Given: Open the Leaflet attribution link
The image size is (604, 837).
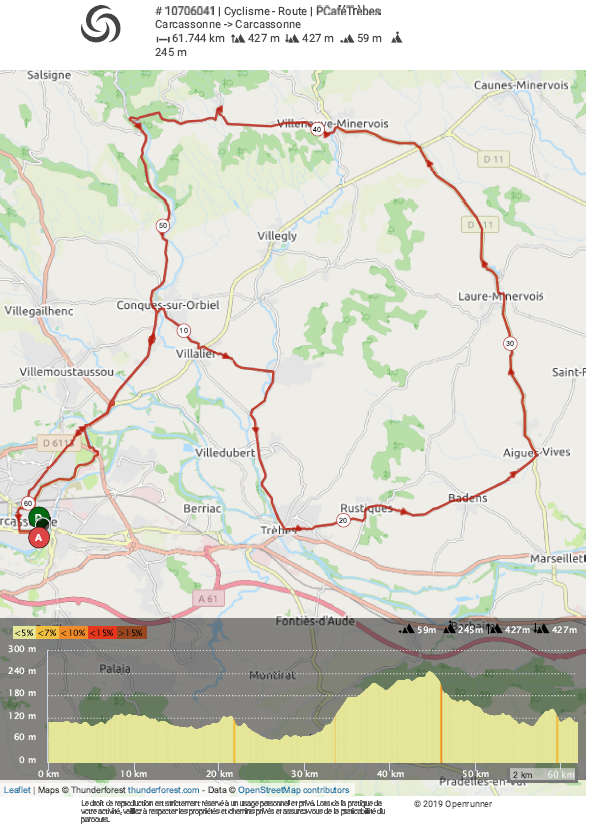Looking at the screenshot, I should (17, 790).
